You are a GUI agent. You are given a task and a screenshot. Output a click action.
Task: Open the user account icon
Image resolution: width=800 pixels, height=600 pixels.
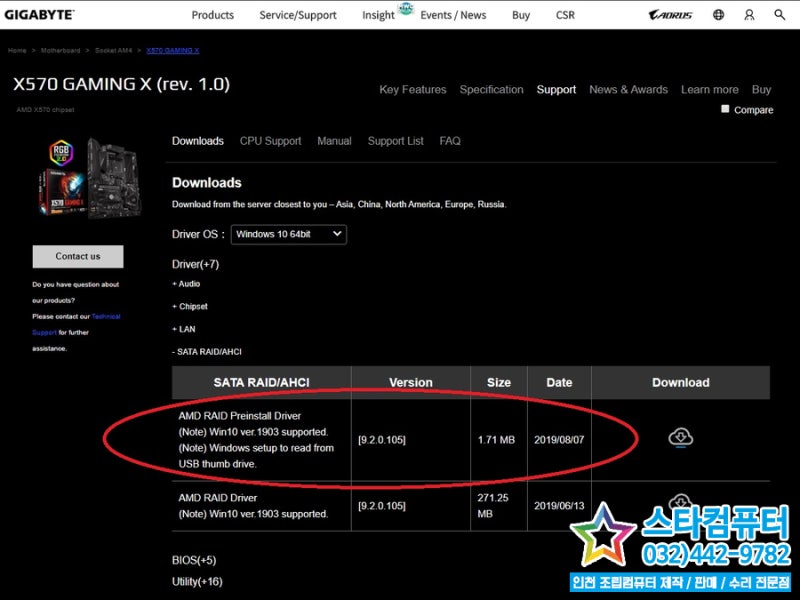[x=749, y=15]
